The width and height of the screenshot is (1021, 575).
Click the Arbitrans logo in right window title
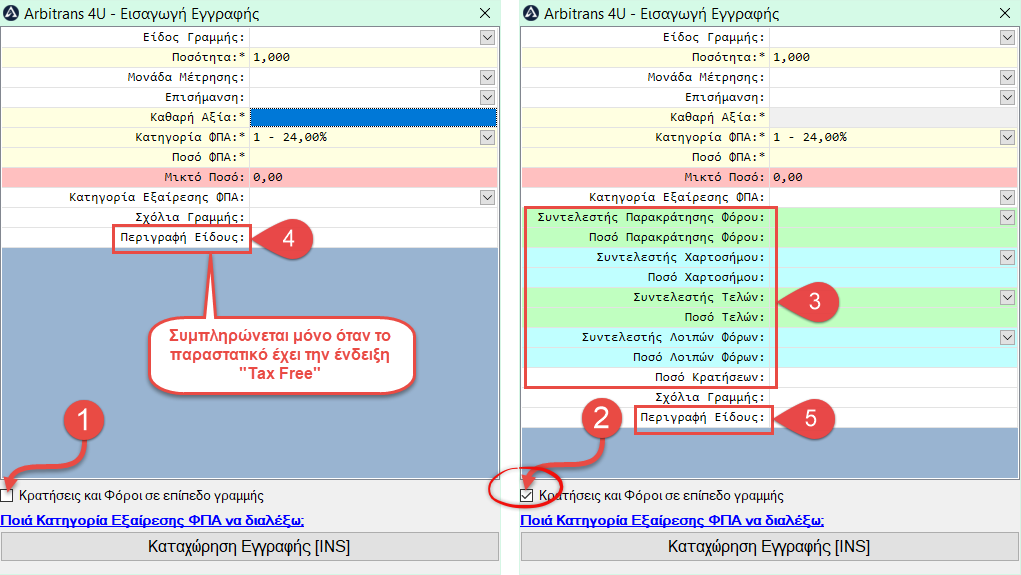tap(531, 13)
